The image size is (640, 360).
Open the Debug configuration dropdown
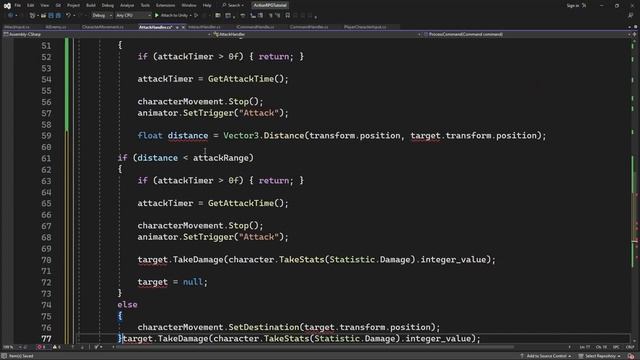coord(102,16)
